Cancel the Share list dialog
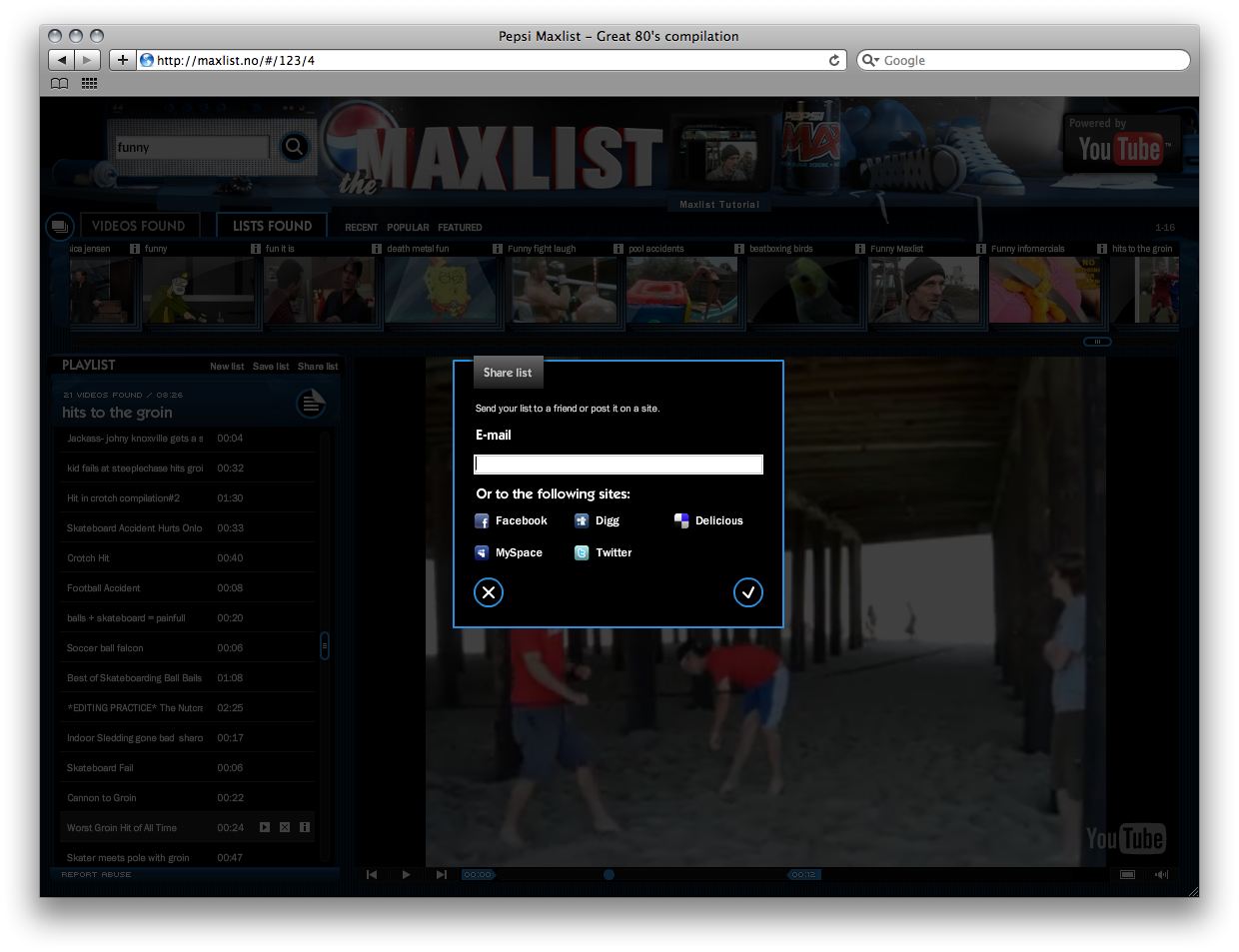This screenshot has height=952, width=1239. click(489, 592)
